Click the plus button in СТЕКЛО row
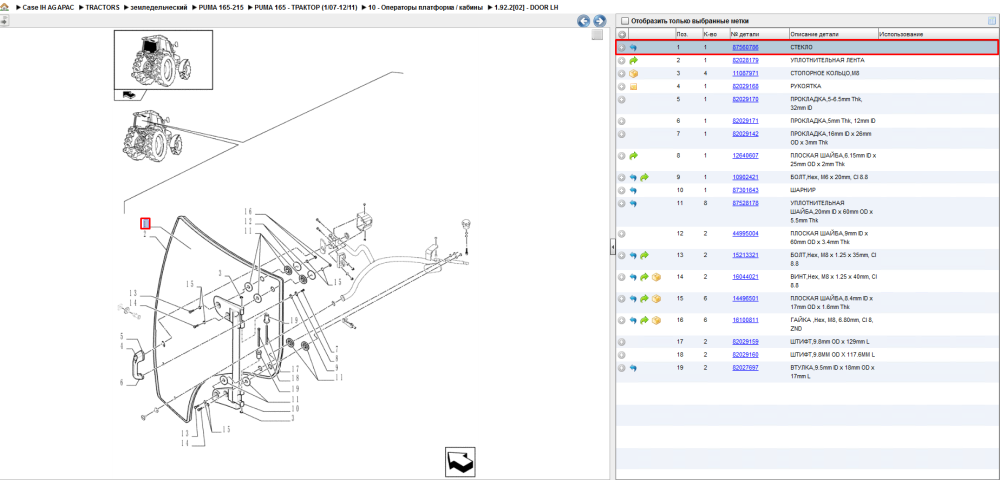Image resolution: width=1000 pixels, height=480 pixels. click(622, 48)
